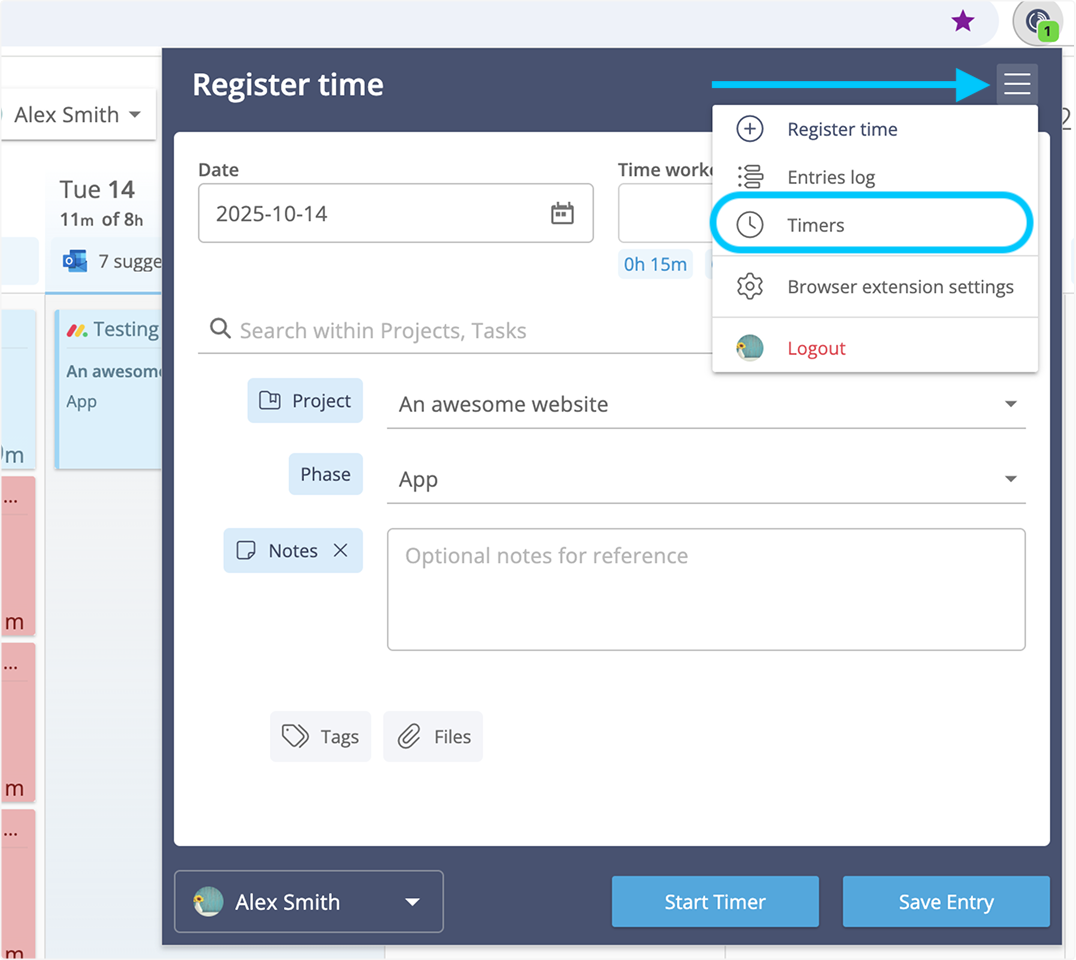This screenshot has width=1076, height=960.
Task: Click the optional notes text area
Action: [x=706, y=589]
